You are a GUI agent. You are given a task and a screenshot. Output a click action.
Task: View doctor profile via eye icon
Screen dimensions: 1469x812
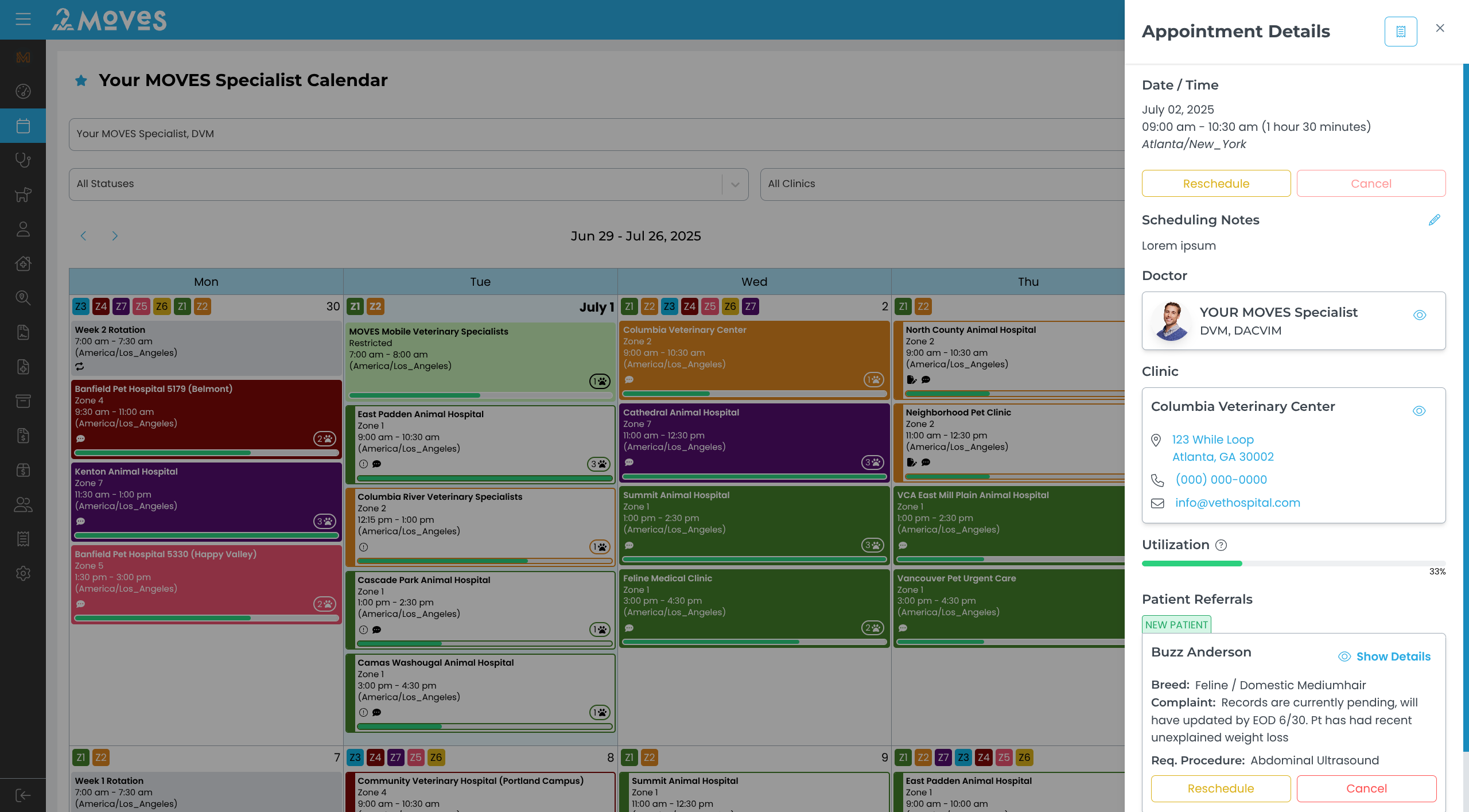tap(1419, 315)
